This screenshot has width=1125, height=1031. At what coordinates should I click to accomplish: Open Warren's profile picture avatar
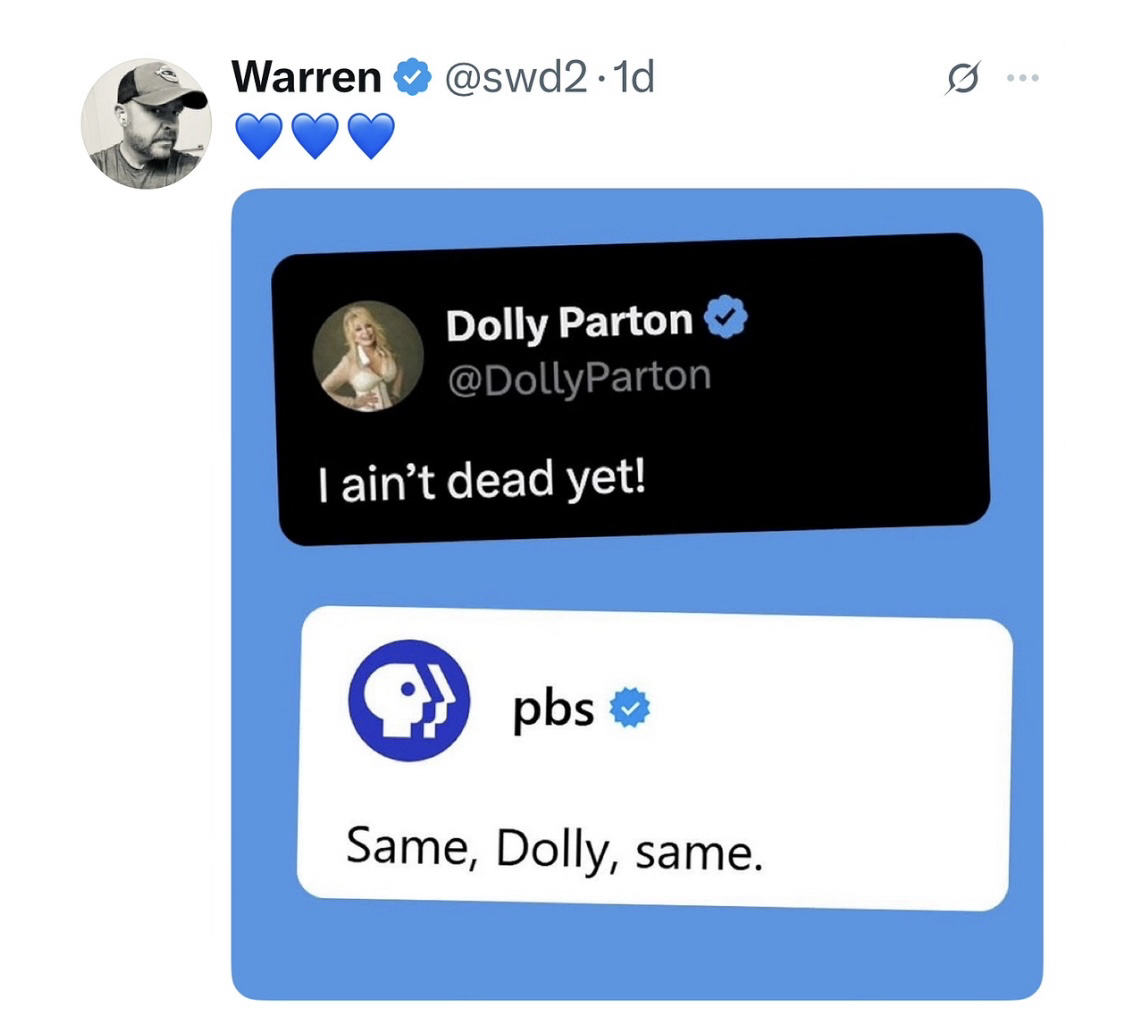(146, 124)
